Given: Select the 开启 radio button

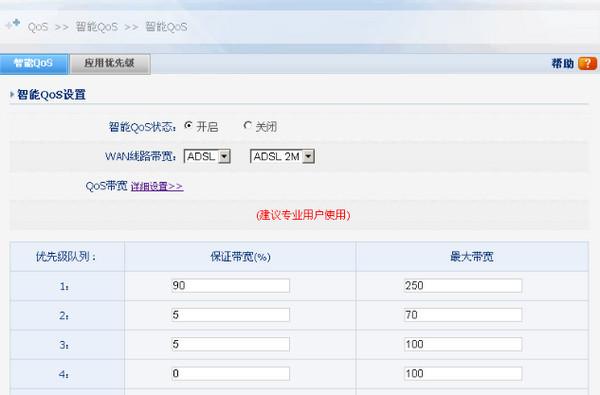Looking at the screenshot, I should tap(188, 125).
